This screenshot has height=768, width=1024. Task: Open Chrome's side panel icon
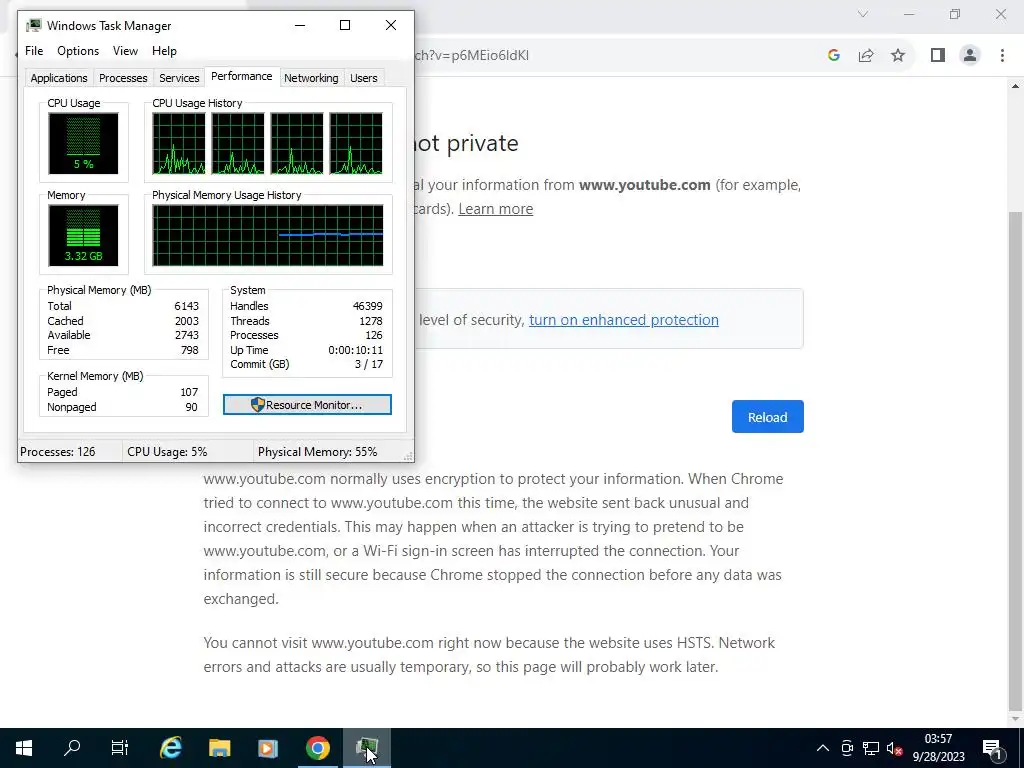coord(938,56)
